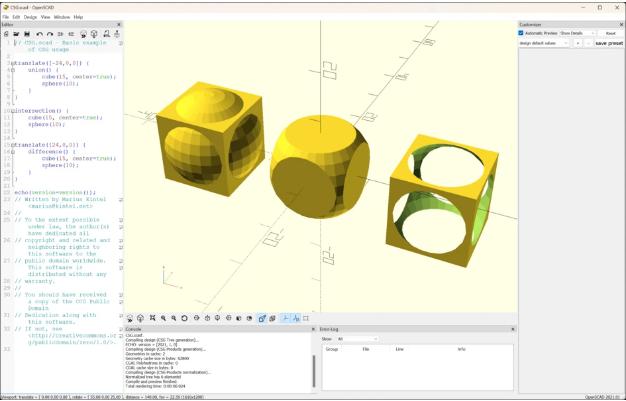Open the Show: All filter dropdown in Error-log
626x401 pixels.
(357, 339)
